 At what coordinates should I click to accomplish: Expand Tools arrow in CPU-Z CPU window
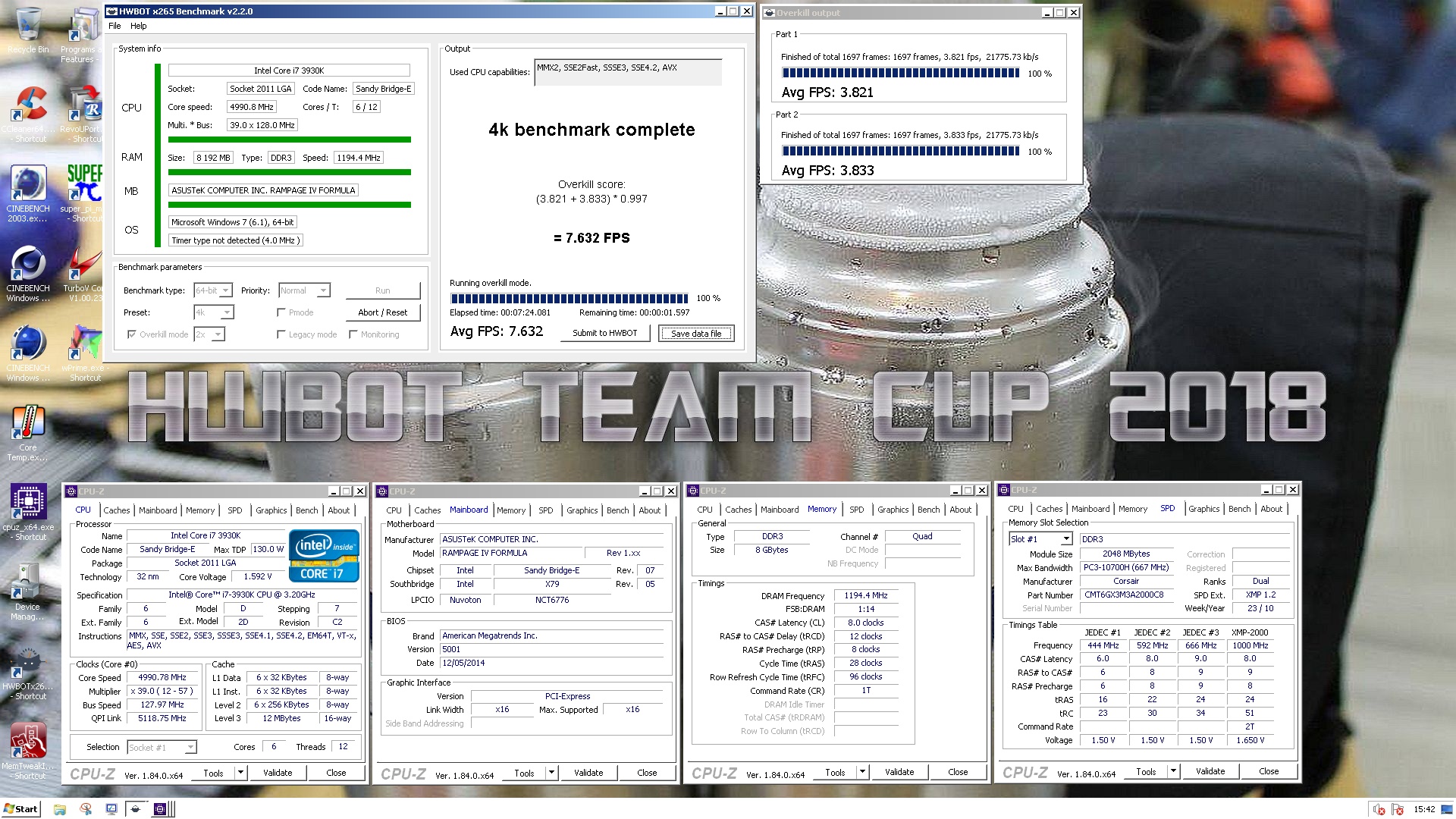[x=240, y=773]
